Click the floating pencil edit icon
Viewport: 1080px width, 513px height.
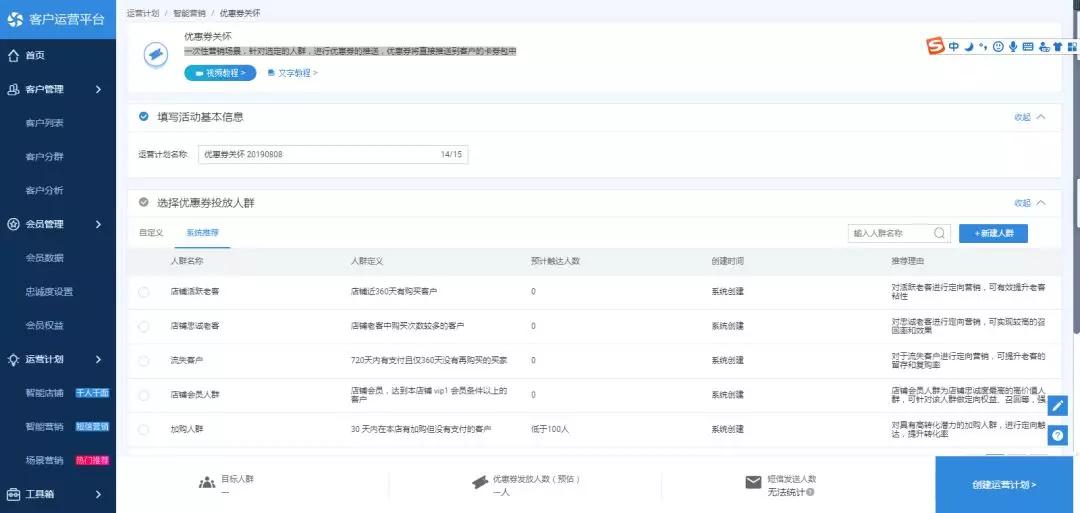coord(1059,406)
